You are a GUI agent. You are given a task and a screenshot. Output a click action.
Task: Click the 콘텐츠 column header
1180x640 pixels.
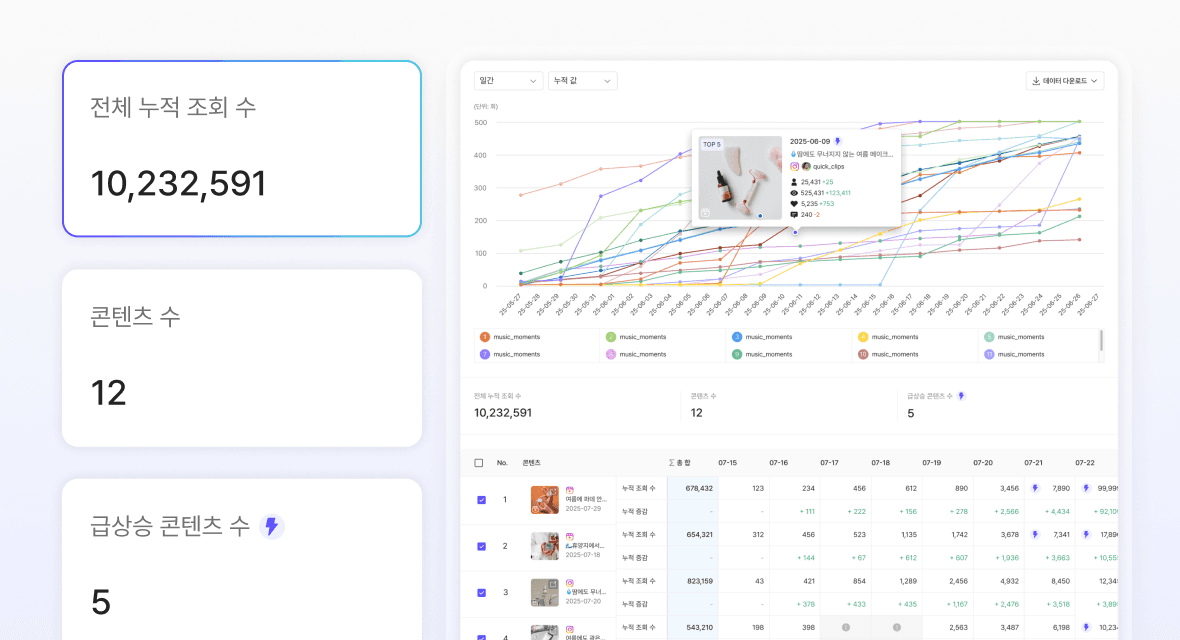point(531,463)
